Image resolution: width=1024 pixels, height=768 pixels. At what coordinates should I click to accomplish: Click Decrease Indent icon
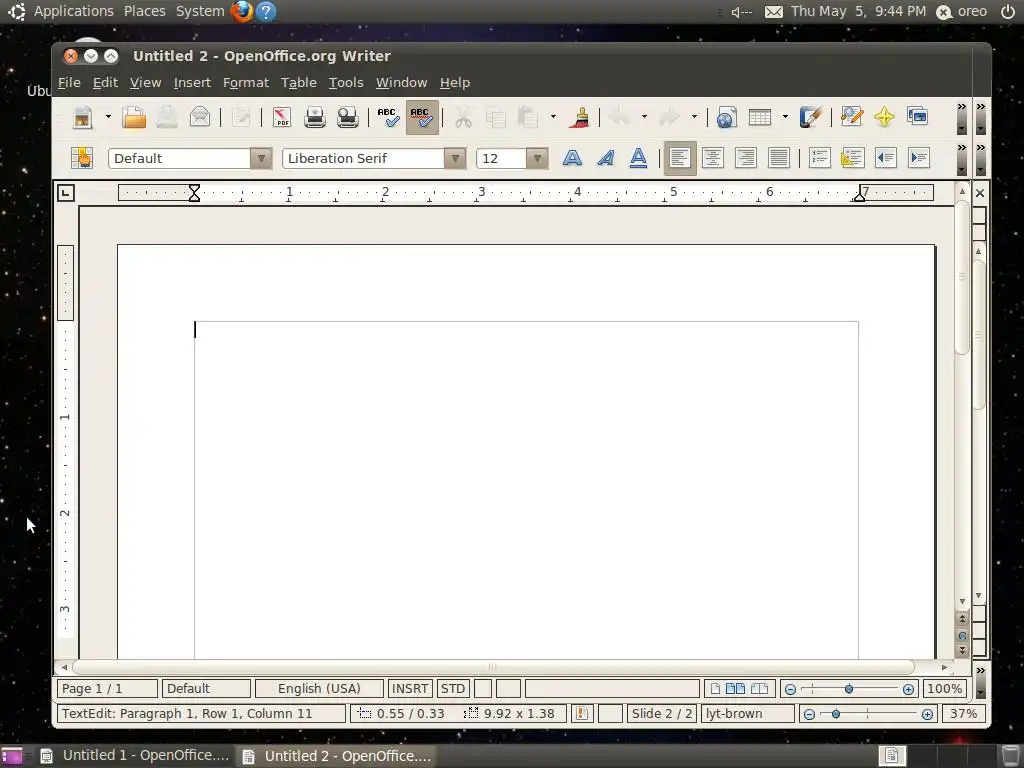(x=886, y=158)
